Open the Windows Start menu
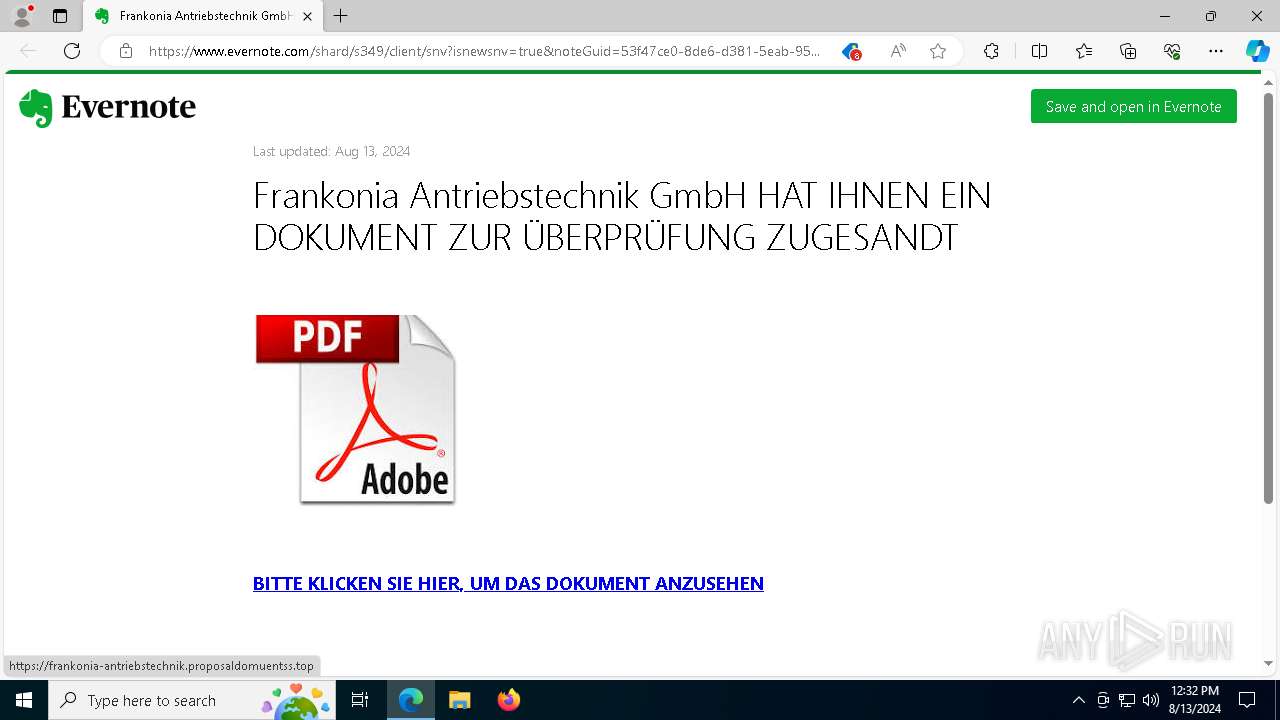Viewport: 1280px width, 720px height. coord(24,700)
